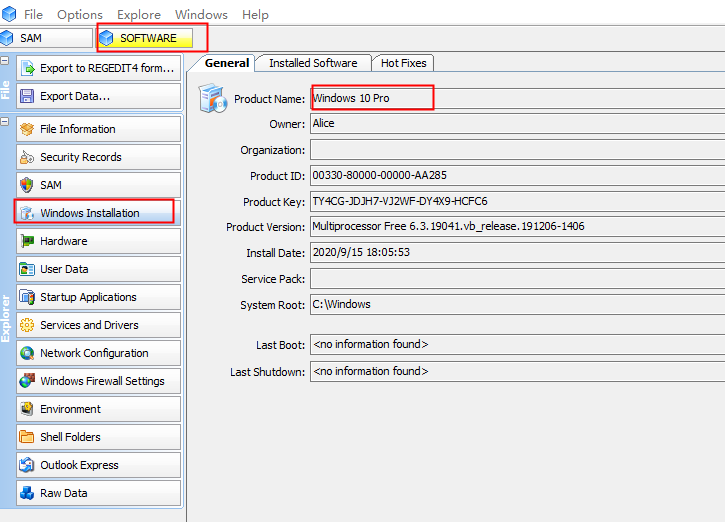Click the SOFTWARE hive tab cube icon
This screenshot has width=725, height=522.
106,38
